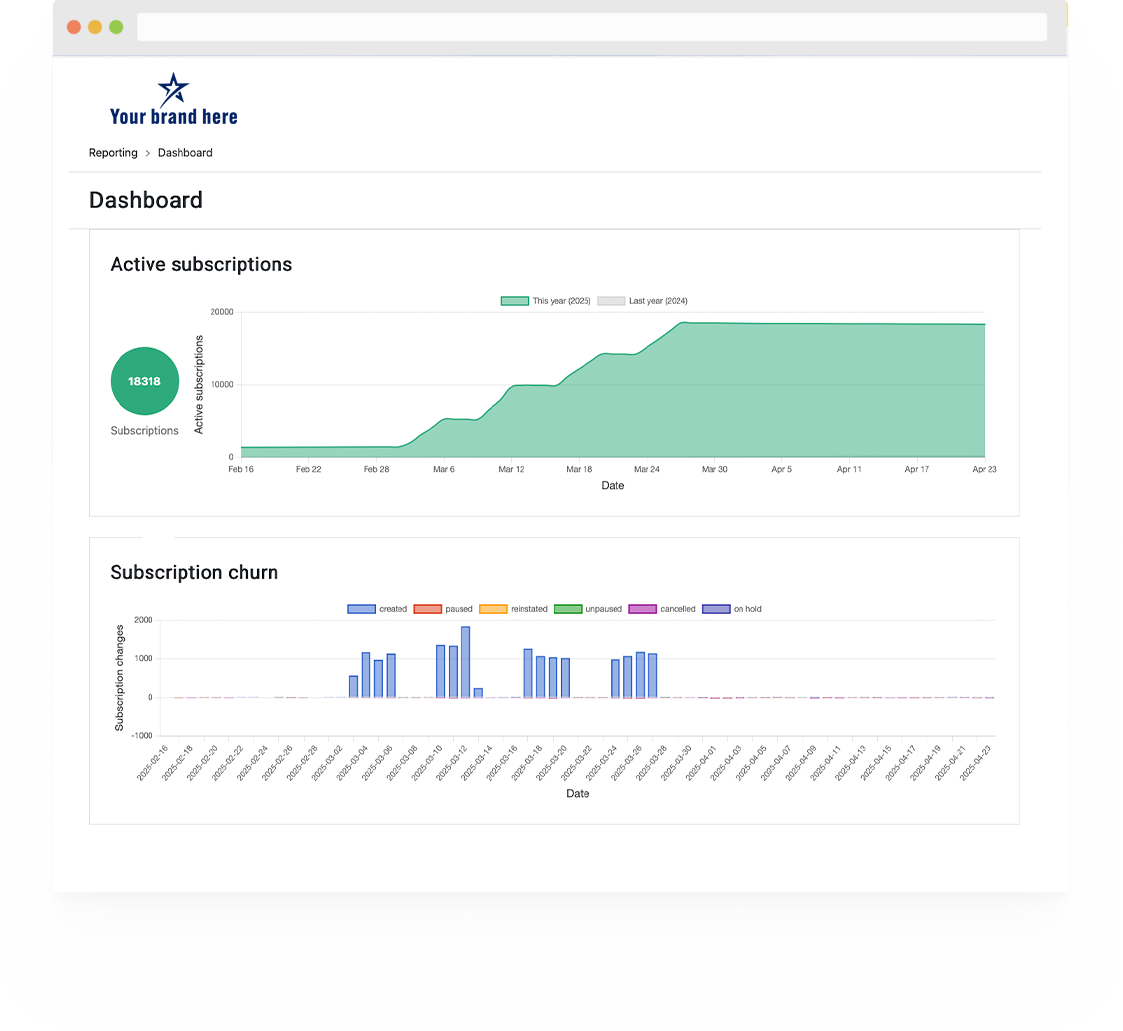The image size is (1123, 1031).
Task: Click the '2000' churn y-axis value
Action: (143, 620)
